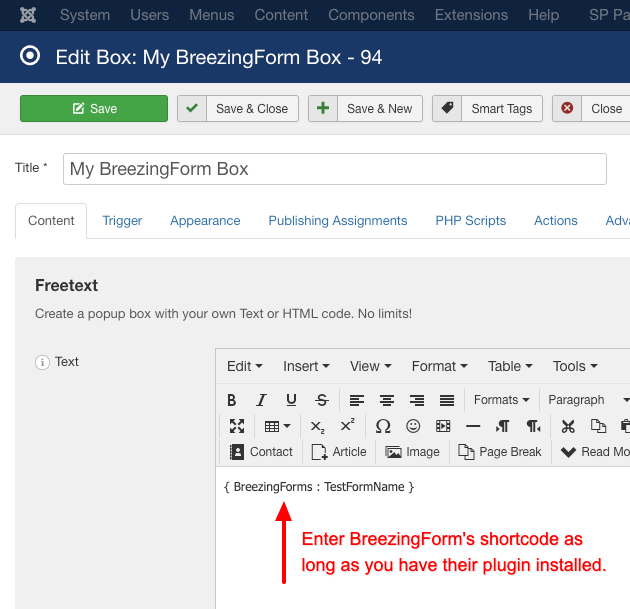
Task: Insert Image via editor button
Action: (412, 452)
